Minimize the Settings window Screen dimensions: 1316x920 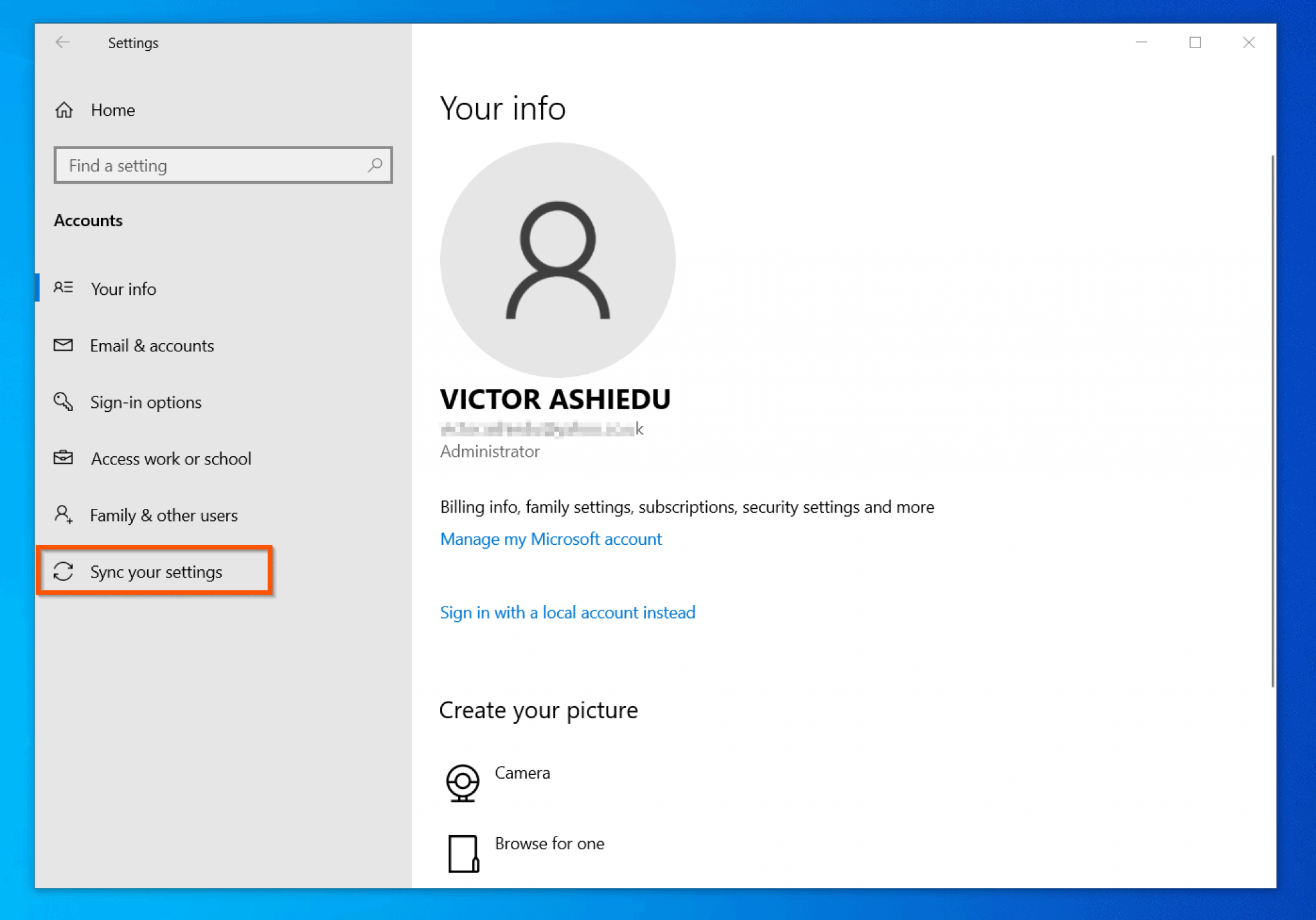point(1141,42)
